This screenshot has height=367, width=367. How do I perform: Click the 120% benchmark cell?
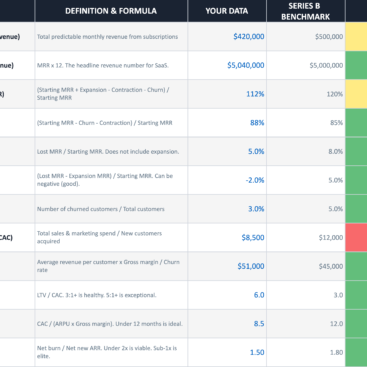pyautogui.click(x=306, y=94)
